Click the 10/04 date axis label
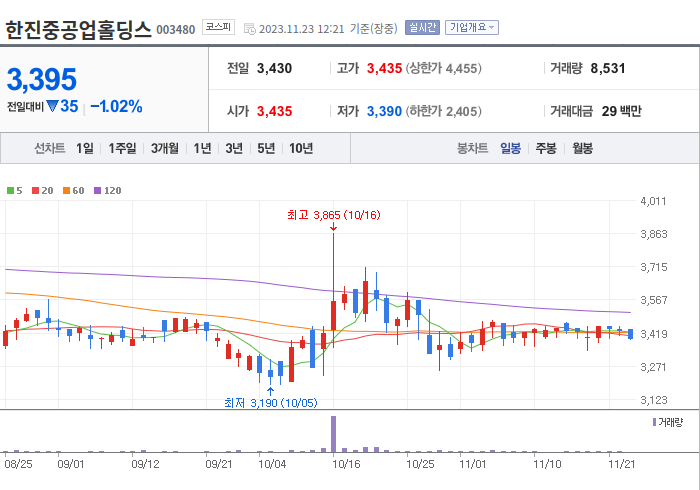 point(272,464)
